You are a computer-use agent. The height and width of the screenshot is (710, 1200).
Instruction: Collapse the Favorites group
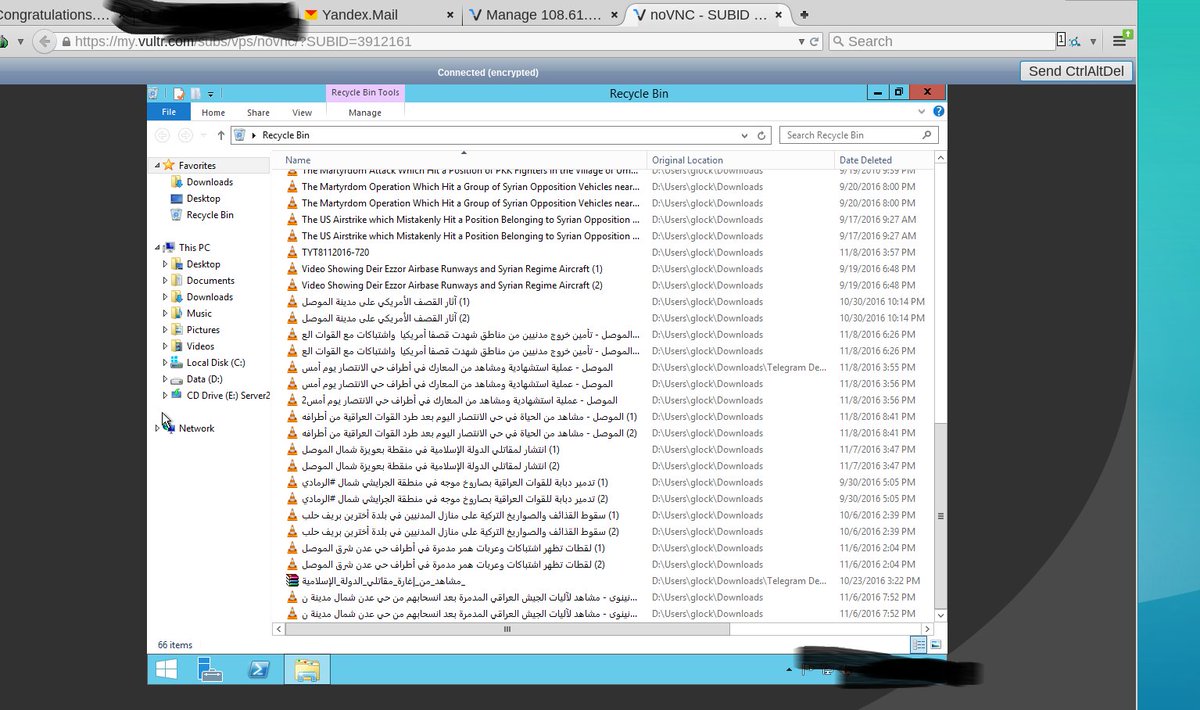click(x=156, y=165)
